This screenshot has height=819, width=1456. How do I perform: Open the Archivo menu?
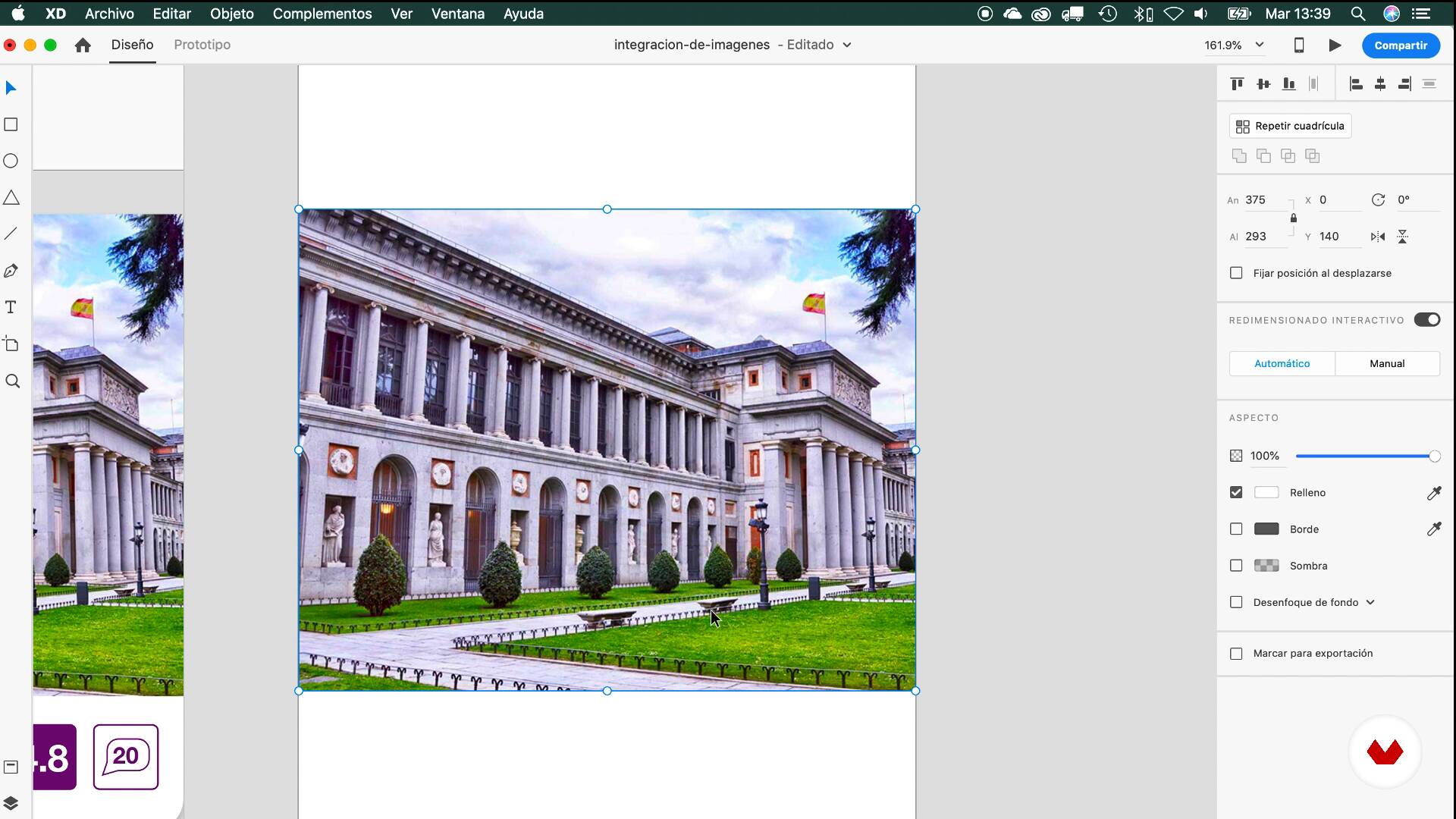coord(109,14)
